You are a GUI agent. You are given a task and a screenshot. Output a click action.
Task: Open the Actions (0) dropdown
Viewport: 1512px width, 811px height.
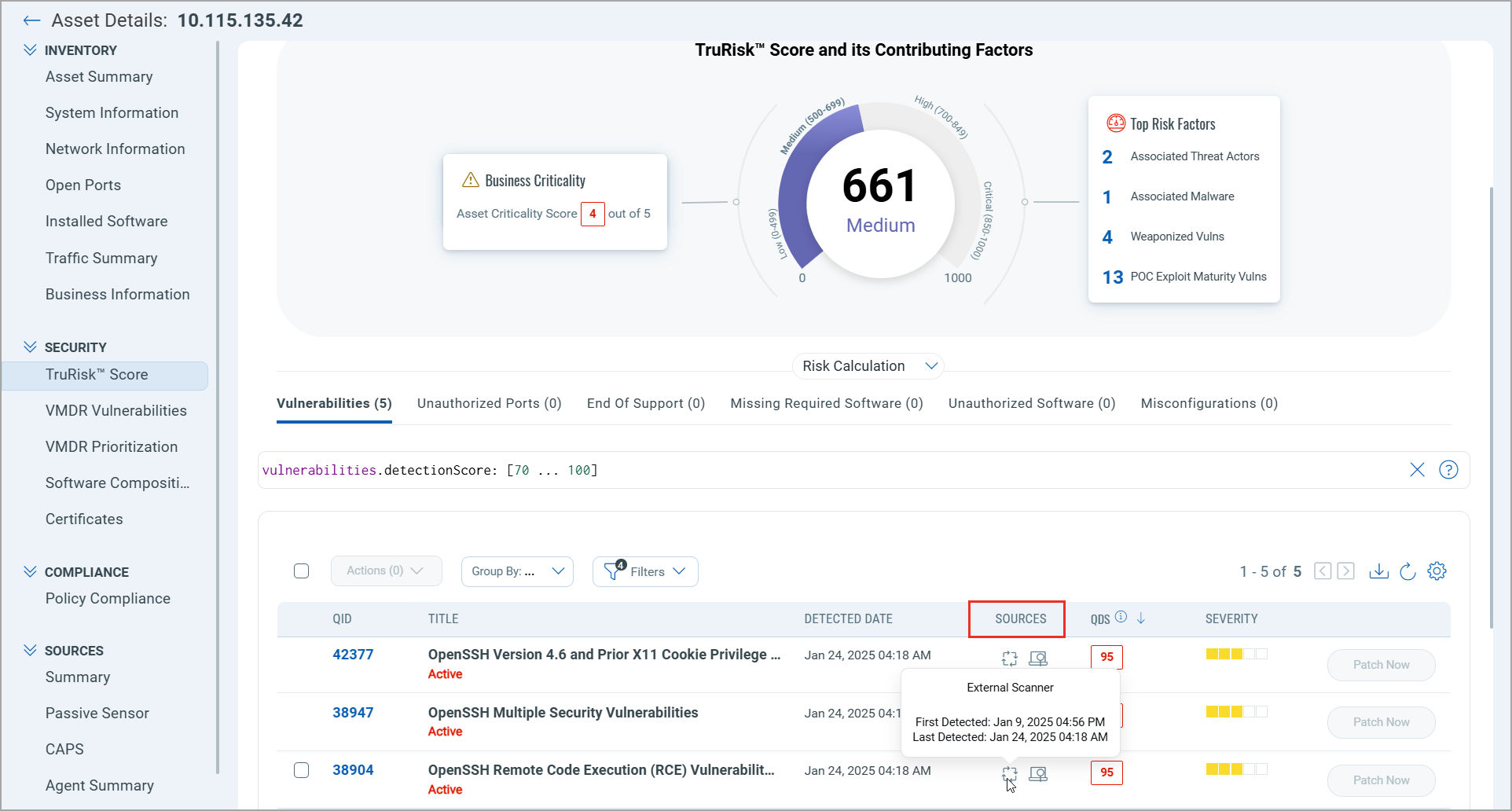(386, 571)
